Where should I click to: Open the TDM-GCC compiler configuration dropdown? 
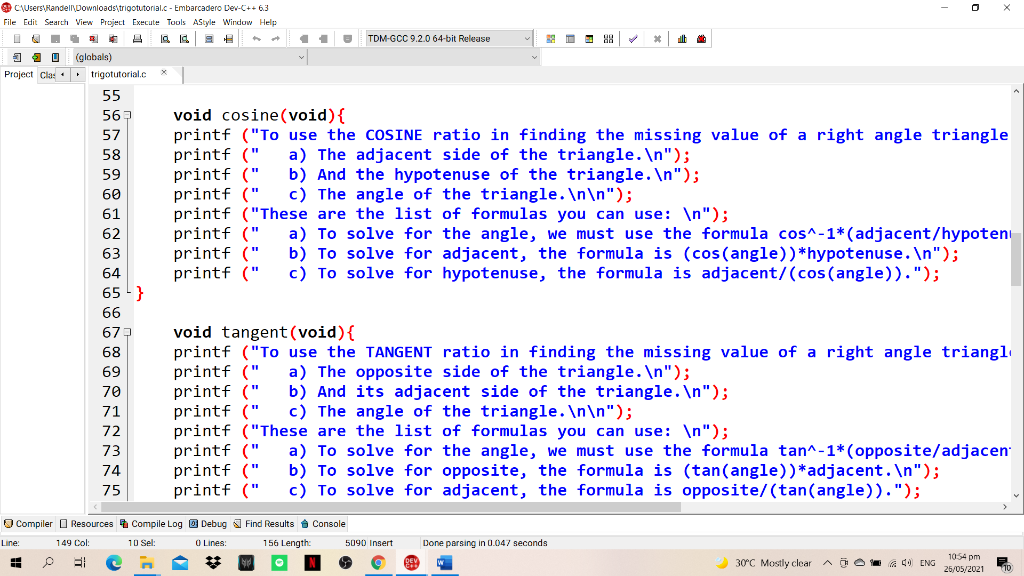(528, 39)
